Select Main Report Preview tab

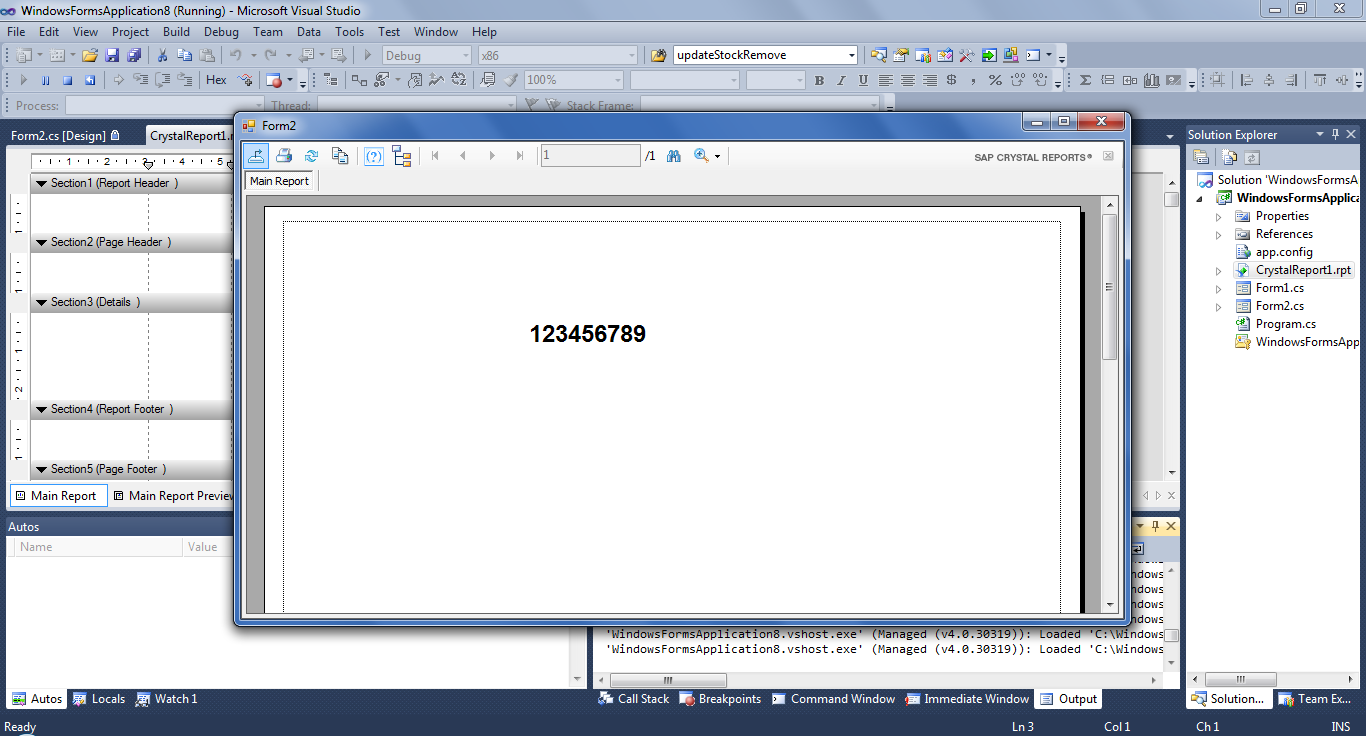(x=172, y=496)
